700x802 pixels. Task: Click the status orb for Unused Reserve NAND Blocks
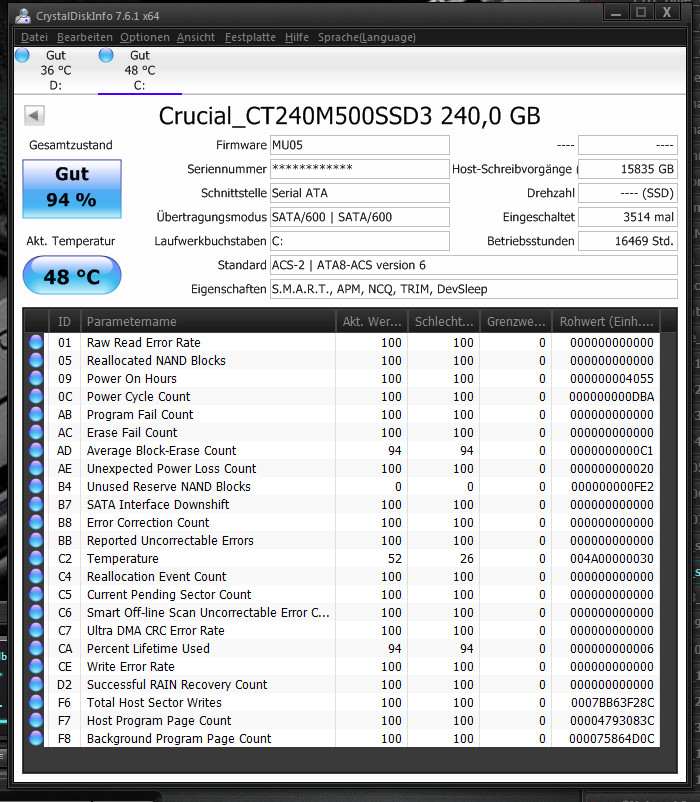[x=36, y=486]
